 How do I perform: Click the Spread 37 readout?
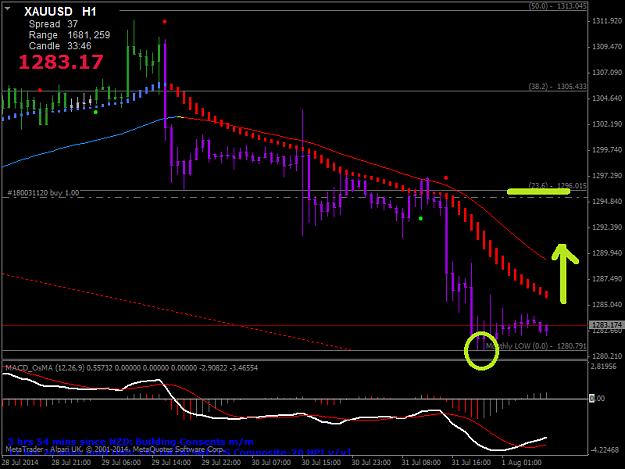[x=53, y=24]
